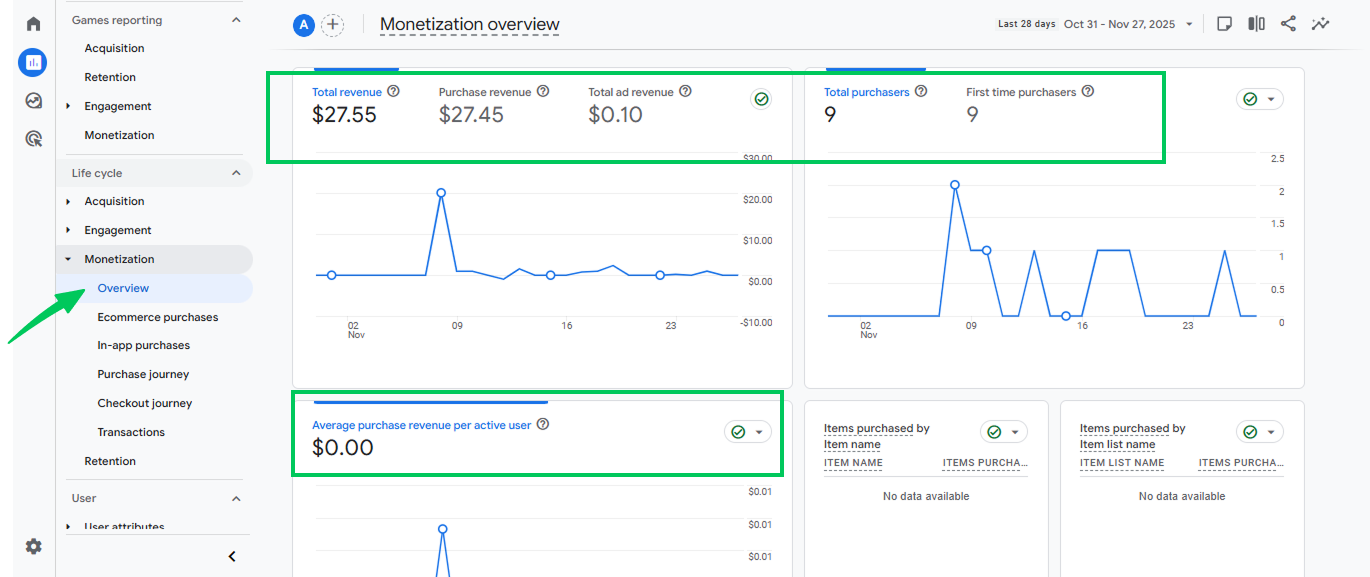Collapse the navigation sidebar with arrow
This screenshot has height=577, width=1370.
pos(232,556)
